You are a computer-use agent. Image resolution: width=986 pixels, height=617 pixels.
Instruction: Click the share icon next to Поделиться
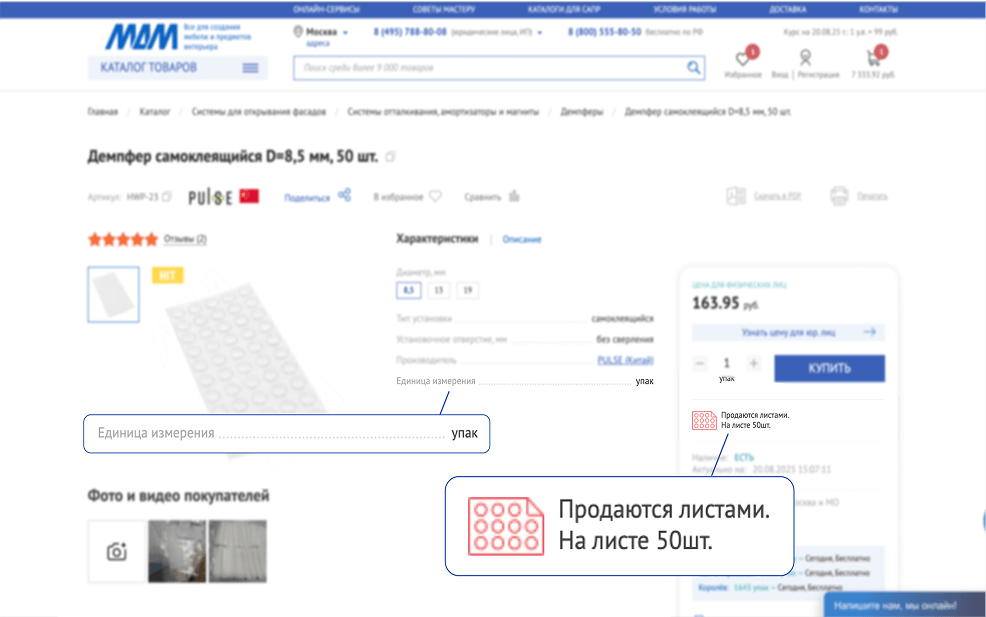tap(344, 196)
